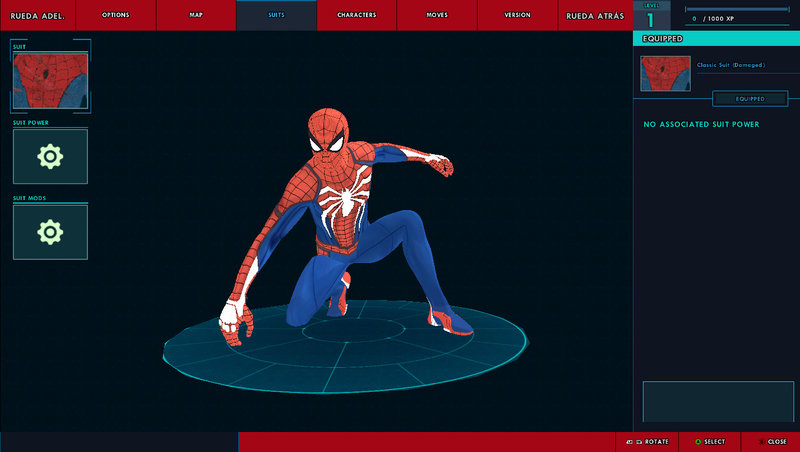Click the Equipped status button

tap(750, 98)
